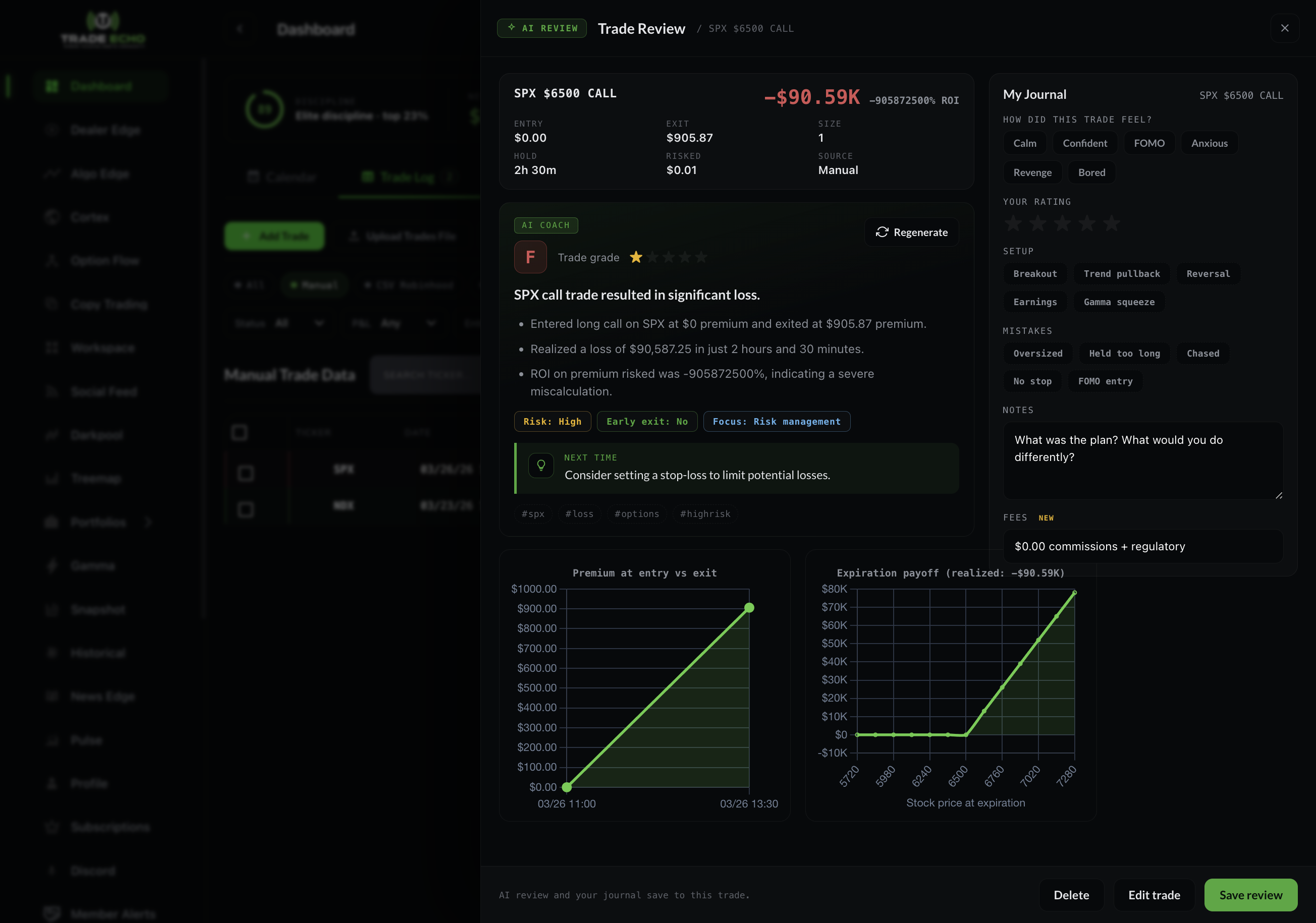
Task: Click the lightbulb icon in Next Time
Action: click(540, 465)
